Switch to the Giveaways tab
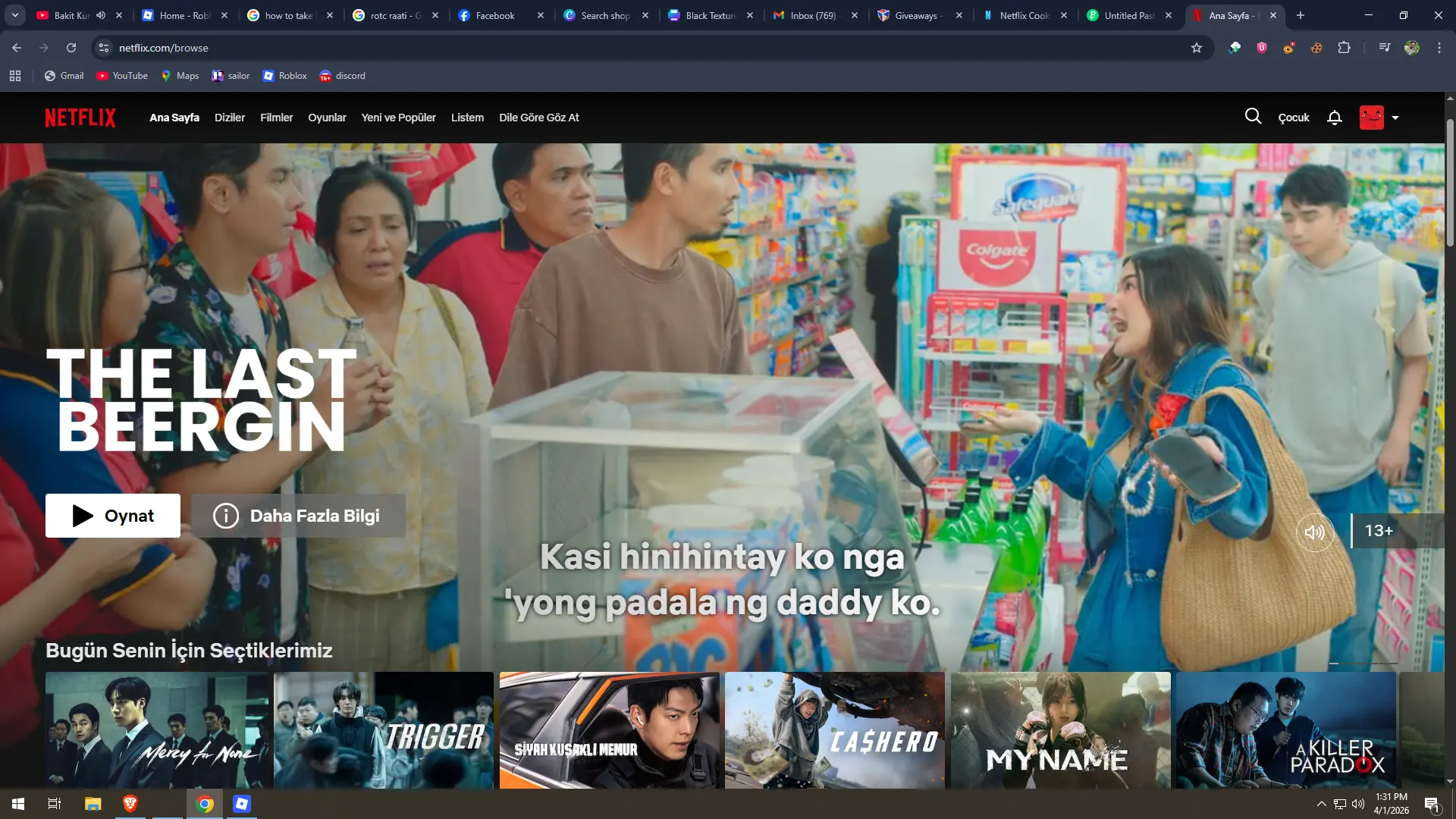The width and height of the screenshot is (1456, 819). pyautogui.click(x=921, y=15)
